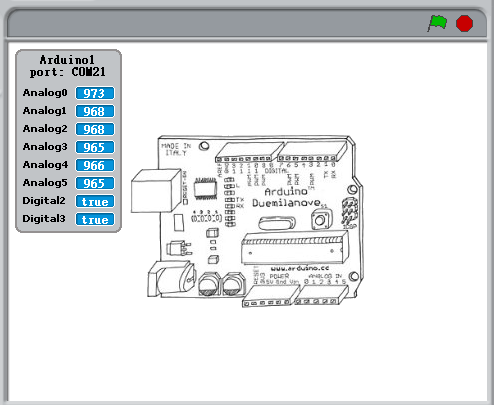Click the ICSP pin header on the board

(350, 211)
